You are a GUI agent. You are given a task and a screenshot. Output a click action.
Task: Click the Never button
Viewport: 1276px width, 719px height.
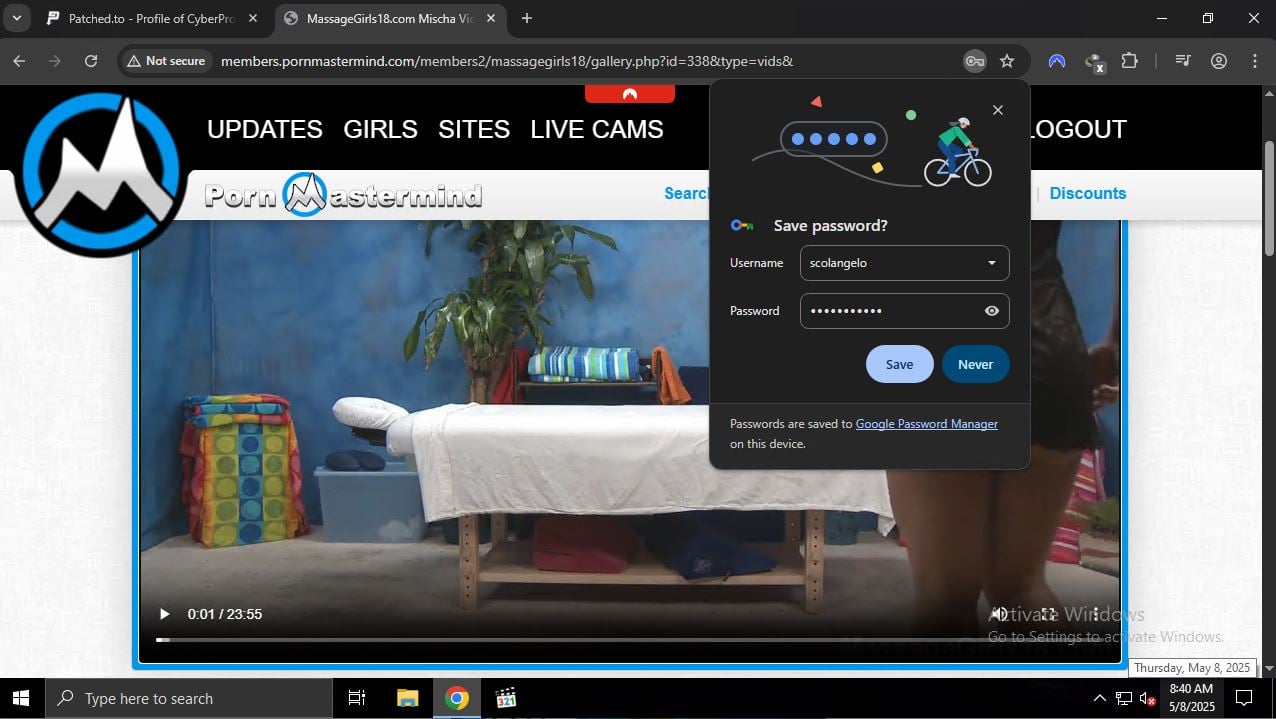[x=975, y=364]
